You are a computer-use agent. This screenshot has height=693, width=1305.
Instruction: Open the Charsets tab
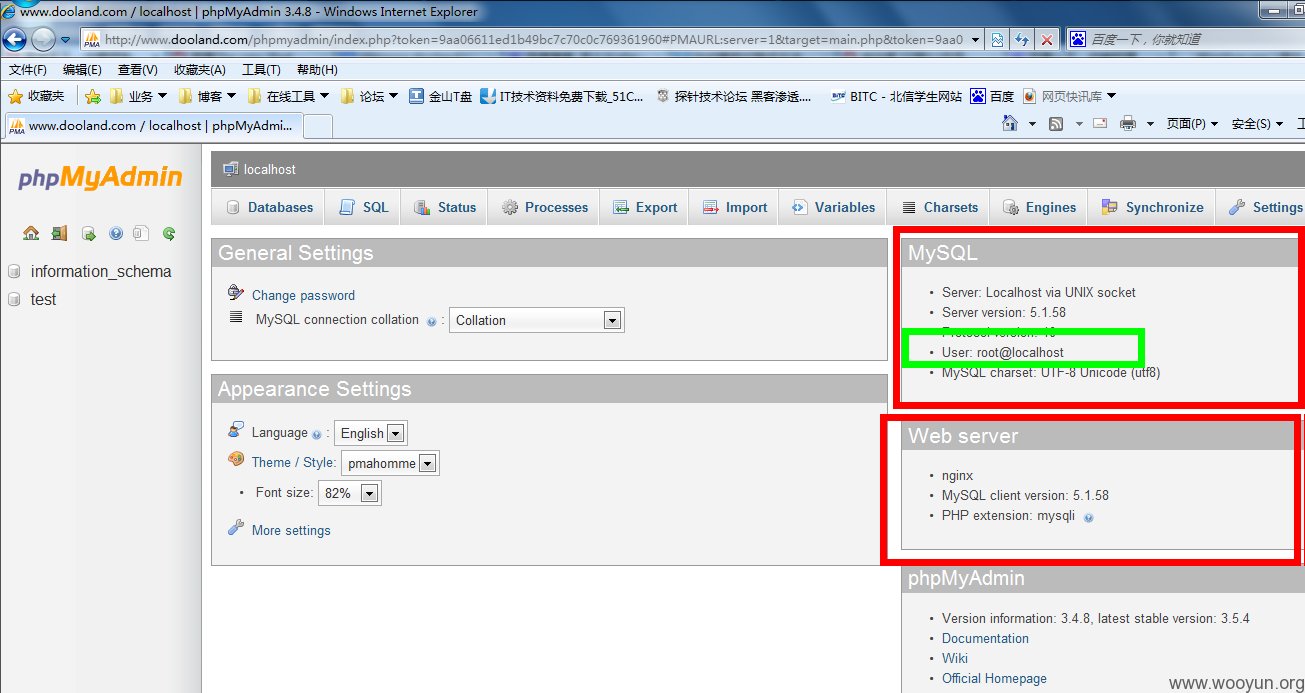tap(940, 207)
